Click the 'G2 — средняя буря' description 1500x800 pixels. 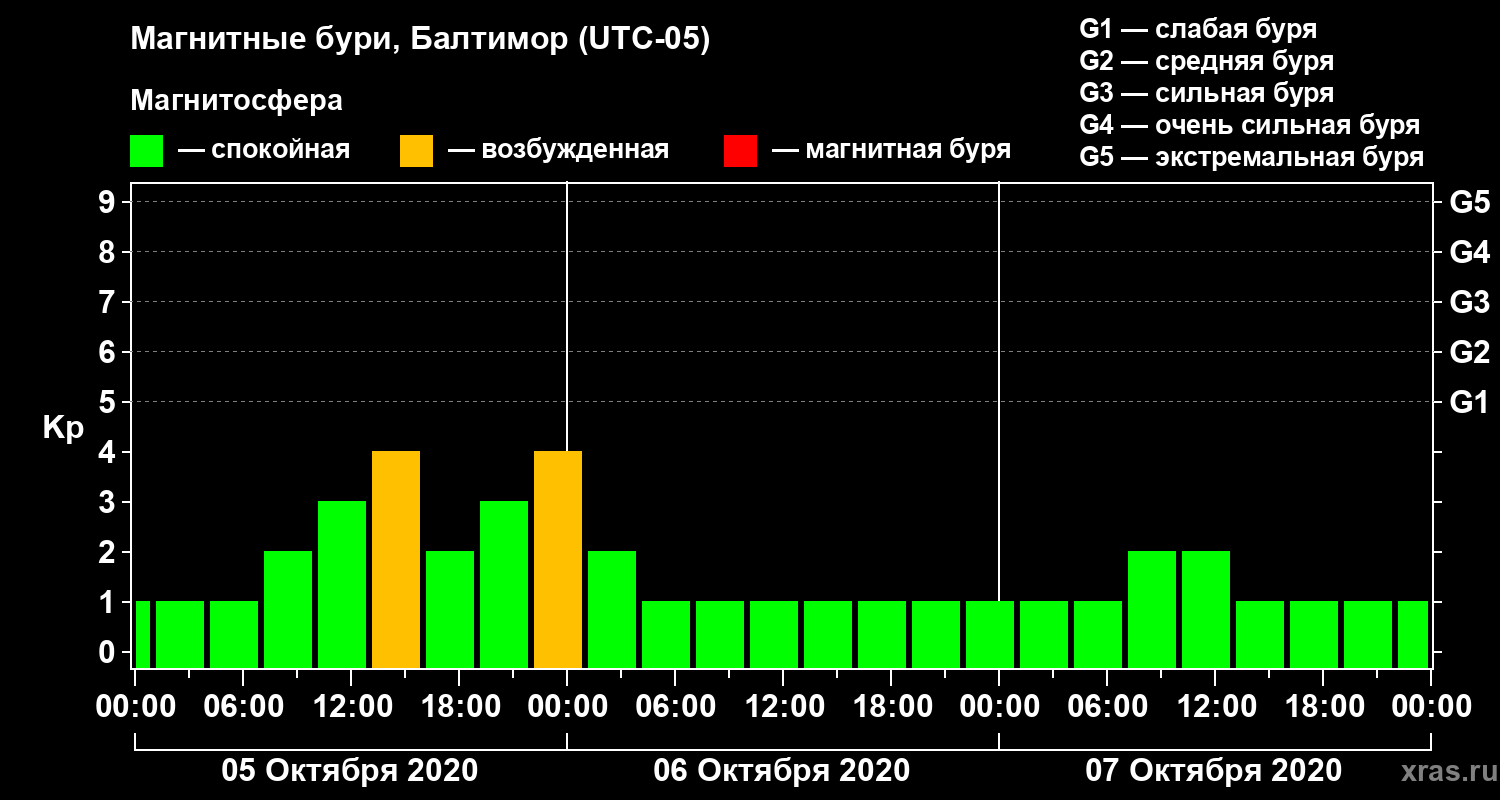1207,61
